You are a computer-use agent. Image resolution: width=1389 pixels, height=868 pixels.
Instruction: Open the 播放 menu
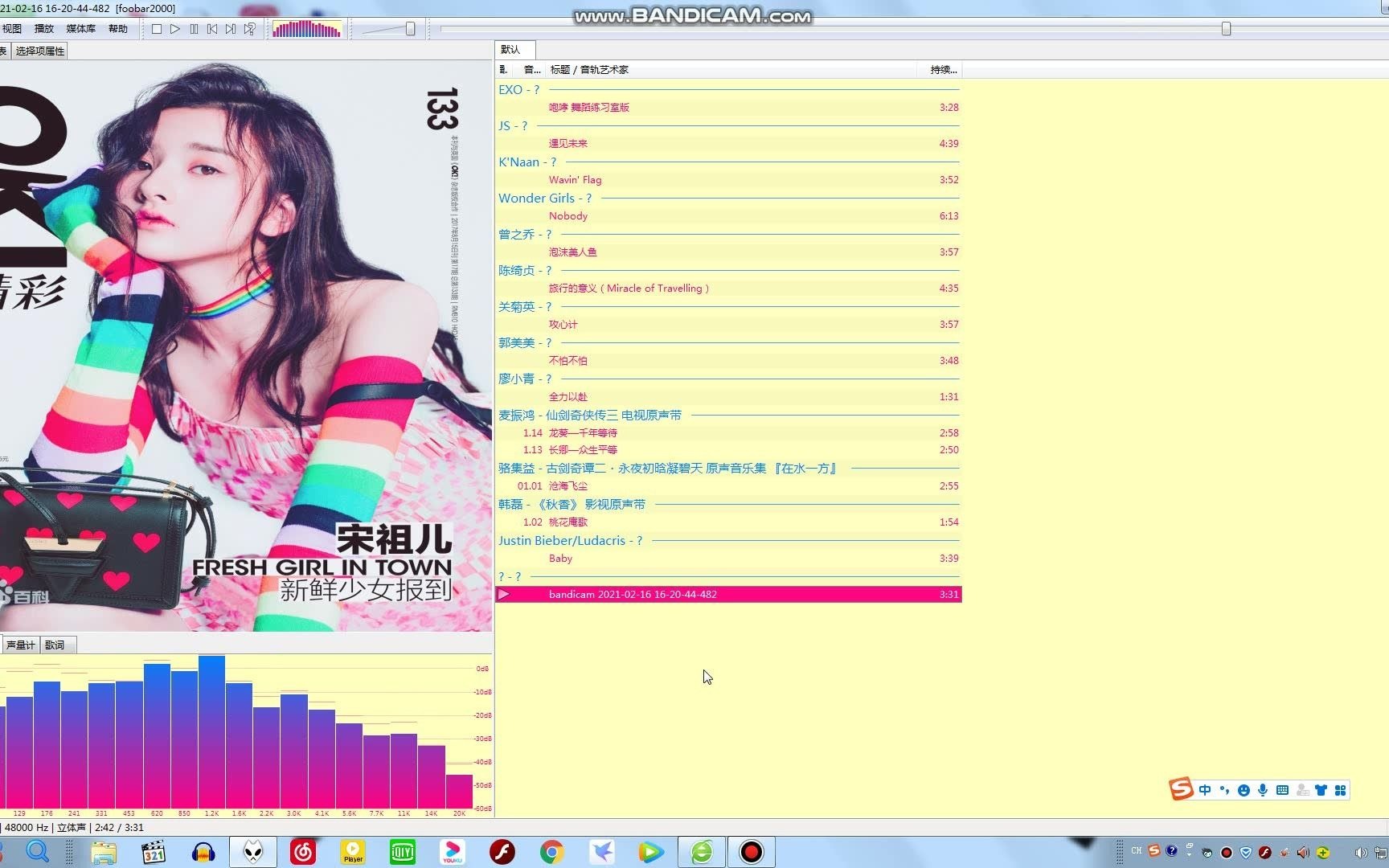[44, 29]
